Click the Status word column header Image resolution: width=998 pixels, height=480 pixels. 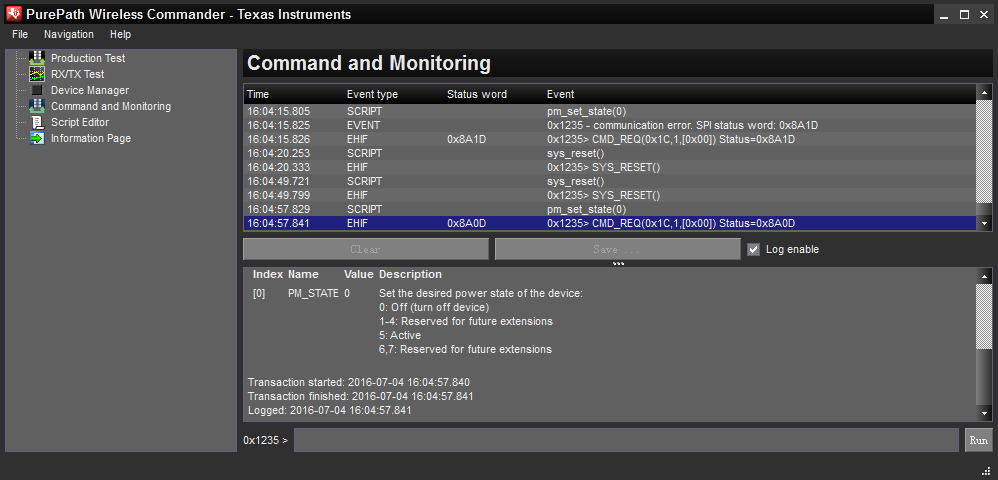point(477,94)
